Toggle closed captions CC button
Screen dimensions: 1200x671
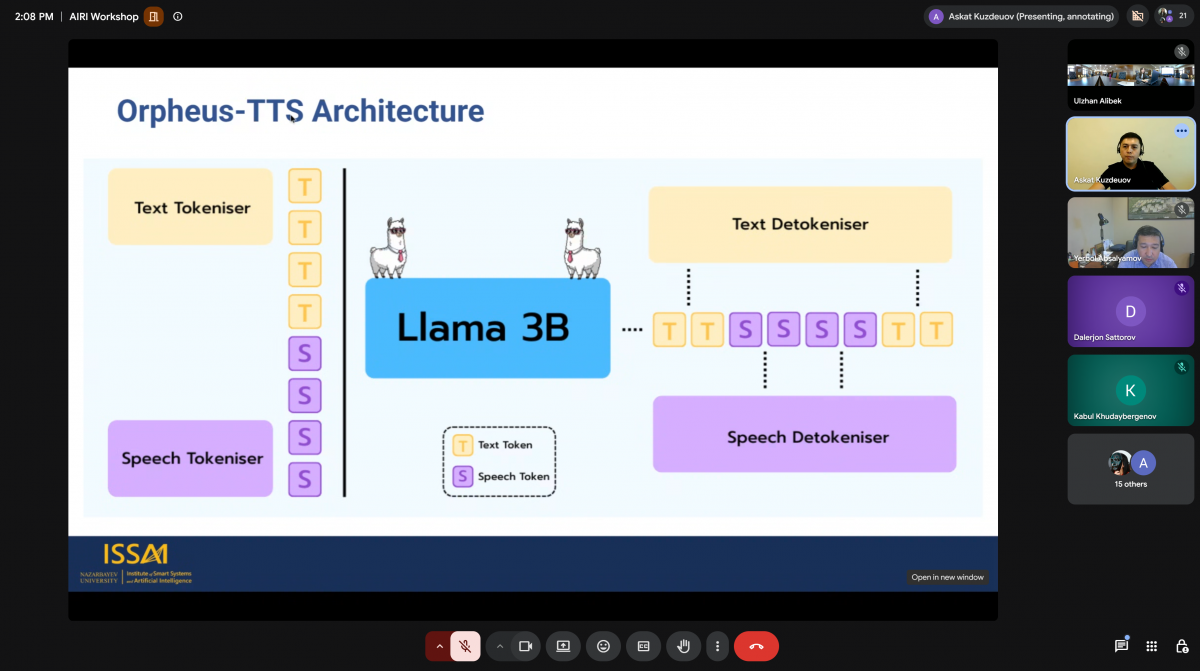click(643, 646)
